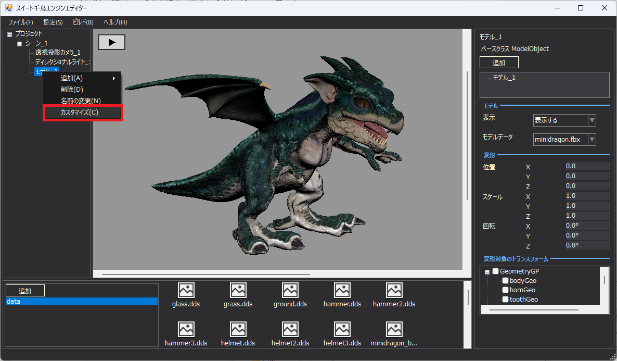
Task: Click the play button in the viewport
Action: pos(111,42)
